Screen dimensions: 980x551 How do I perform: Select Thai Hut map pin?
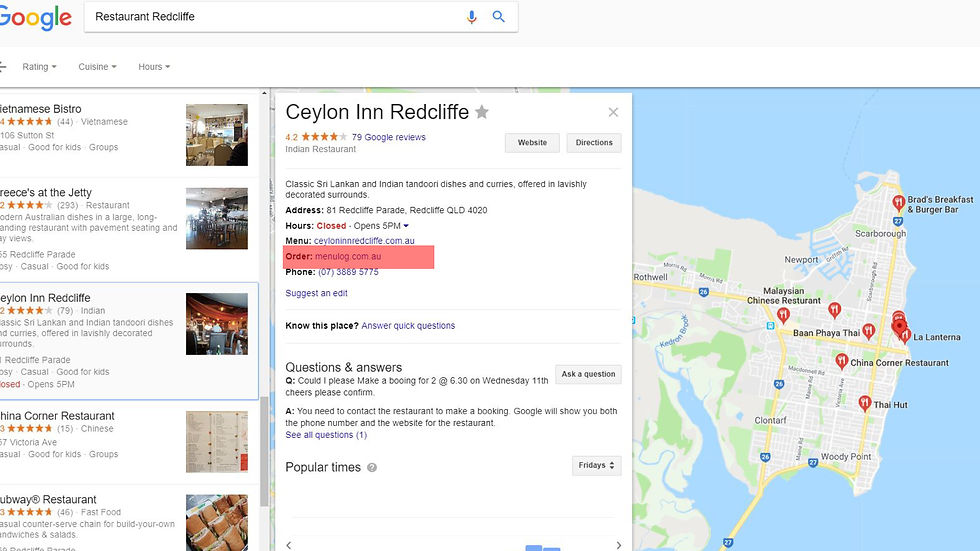coord(865,404)
